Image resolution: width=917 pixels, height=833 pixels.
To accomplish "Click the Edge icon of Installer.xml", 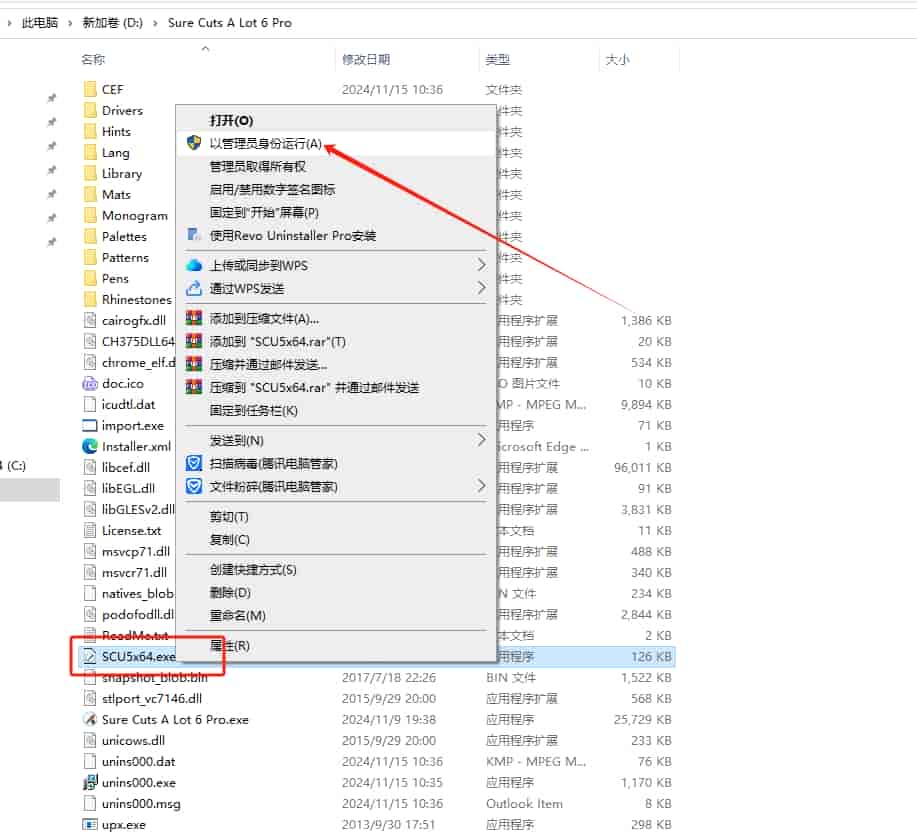I will point(89,446).
